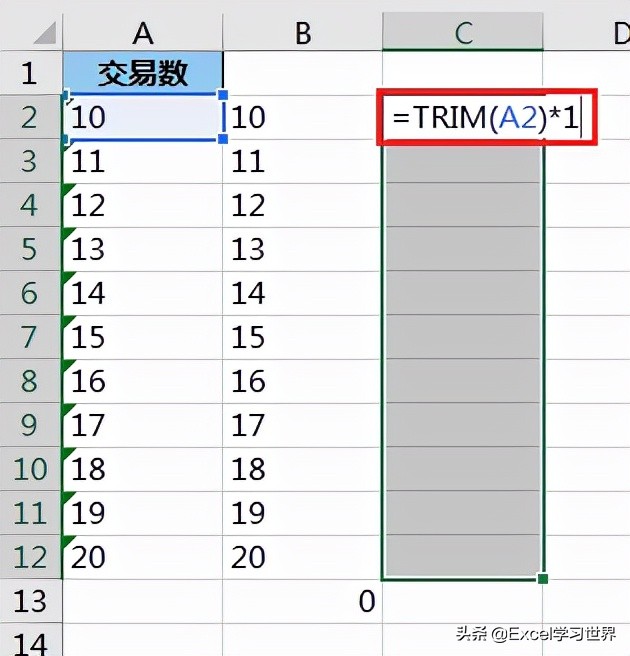Image resolution: width=630 pixels, height=656 pixels.
Task: Click row 10 header
Action: point(31,469)
